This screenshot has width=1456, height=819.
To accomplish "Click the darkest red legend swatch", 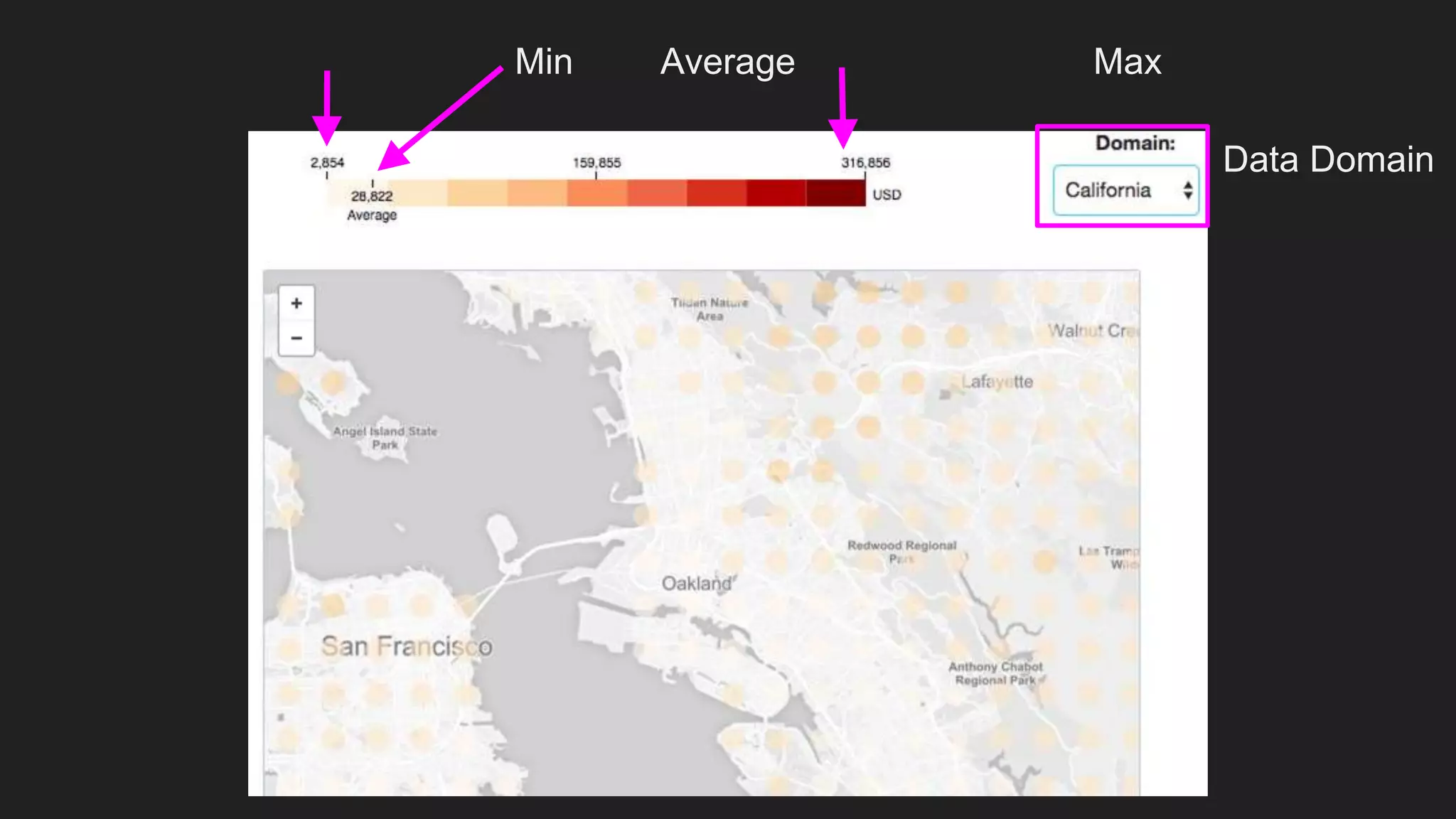I will [x=836, y=193].
